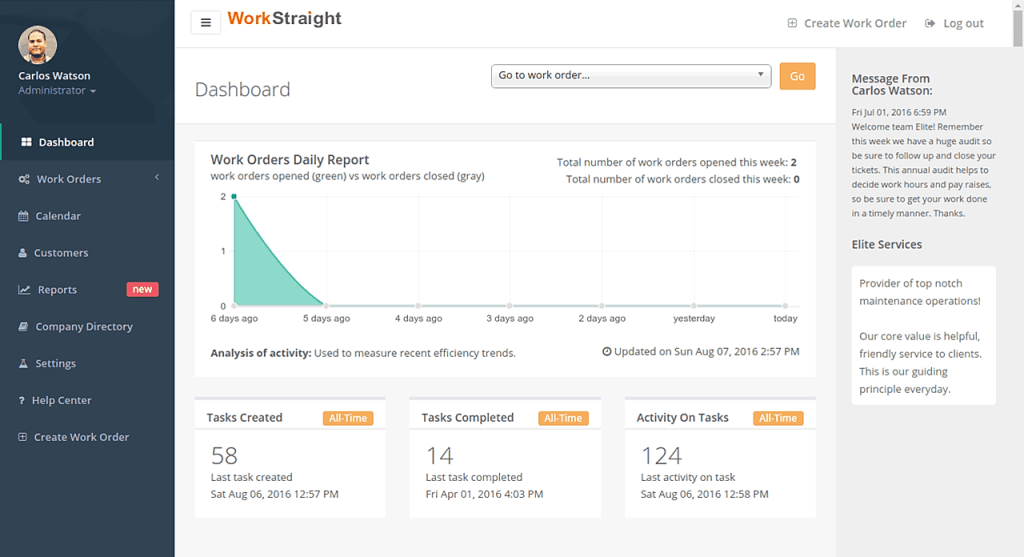Click the Calendar icon in sidebar
The image size is (1024, 557).
(24, 216)
